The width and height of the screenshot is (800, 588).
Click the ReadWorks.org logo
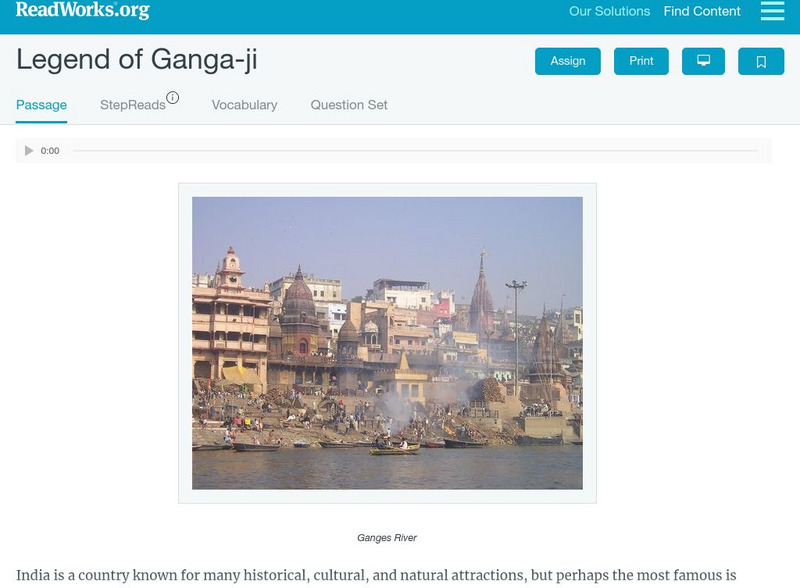(83, 10)
